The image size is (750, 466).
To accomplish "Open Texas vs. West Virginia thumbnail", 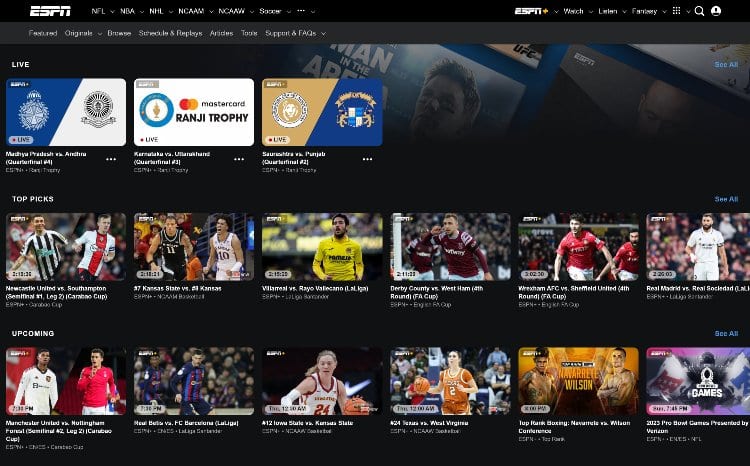I will click(x=451, y=381).
